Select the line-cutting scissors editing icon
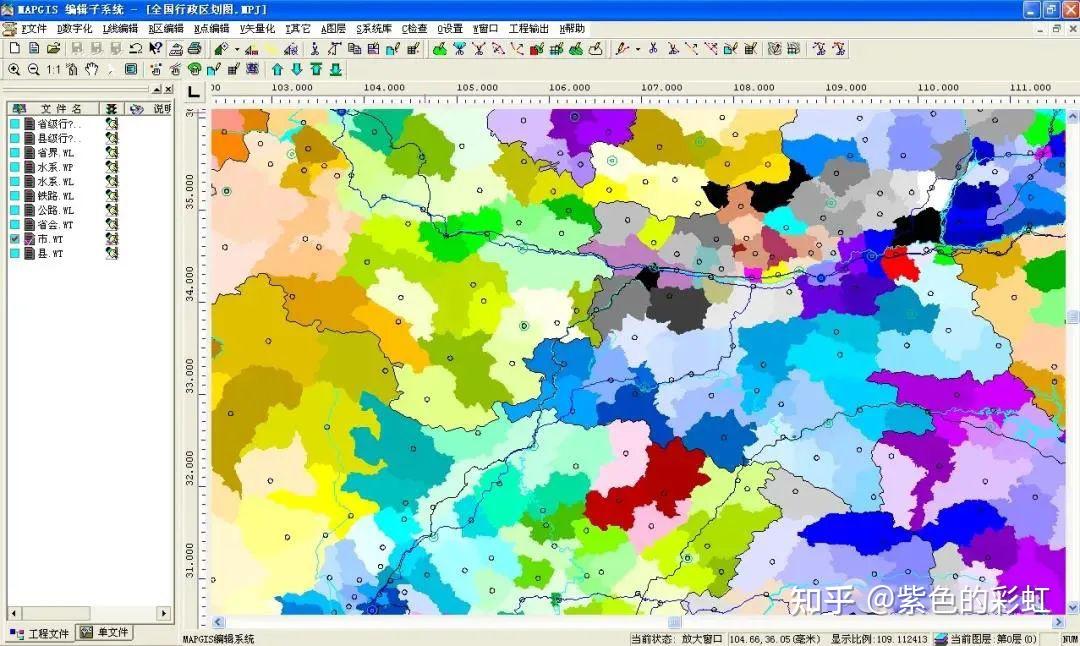This screenshot has height=646, width=1080. (x=655, y=48)
